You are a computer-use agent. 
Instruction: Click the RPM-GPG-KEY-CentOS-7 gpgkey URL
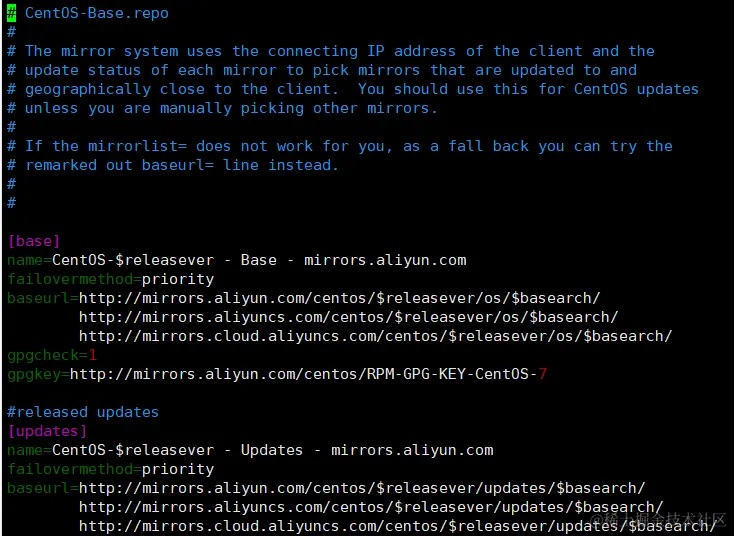(308, 374)
